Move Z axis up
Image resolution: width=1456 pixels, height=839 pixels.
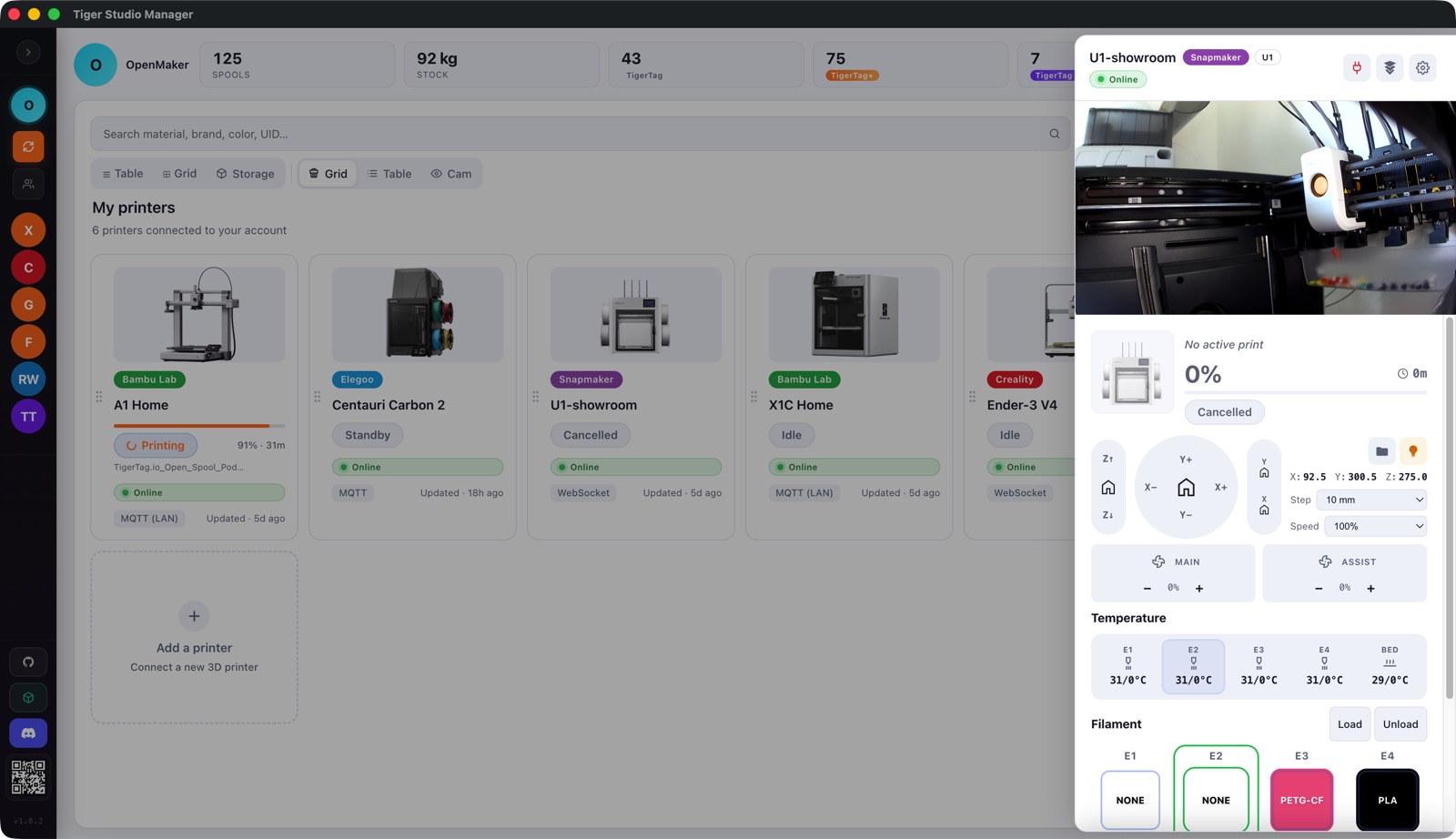click(x=1107, y=460)
